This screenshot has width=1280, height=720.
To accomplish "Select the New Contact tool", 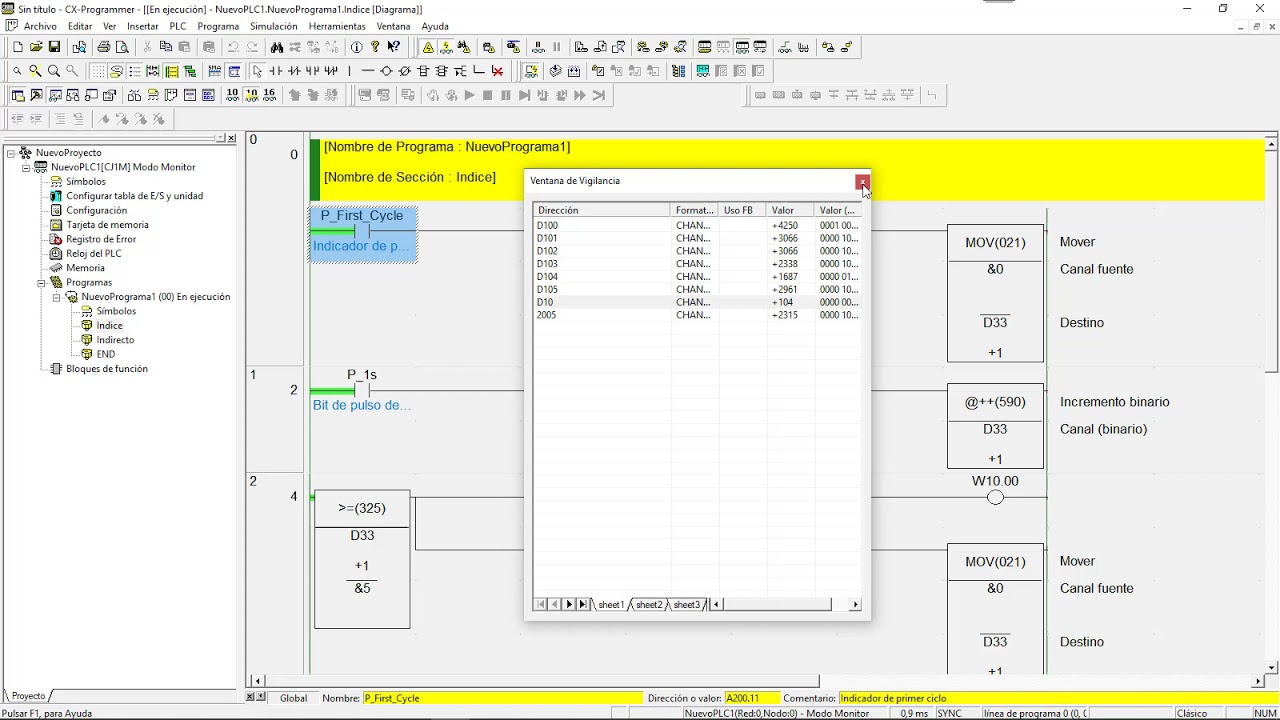I will click(x=276, y=71).
